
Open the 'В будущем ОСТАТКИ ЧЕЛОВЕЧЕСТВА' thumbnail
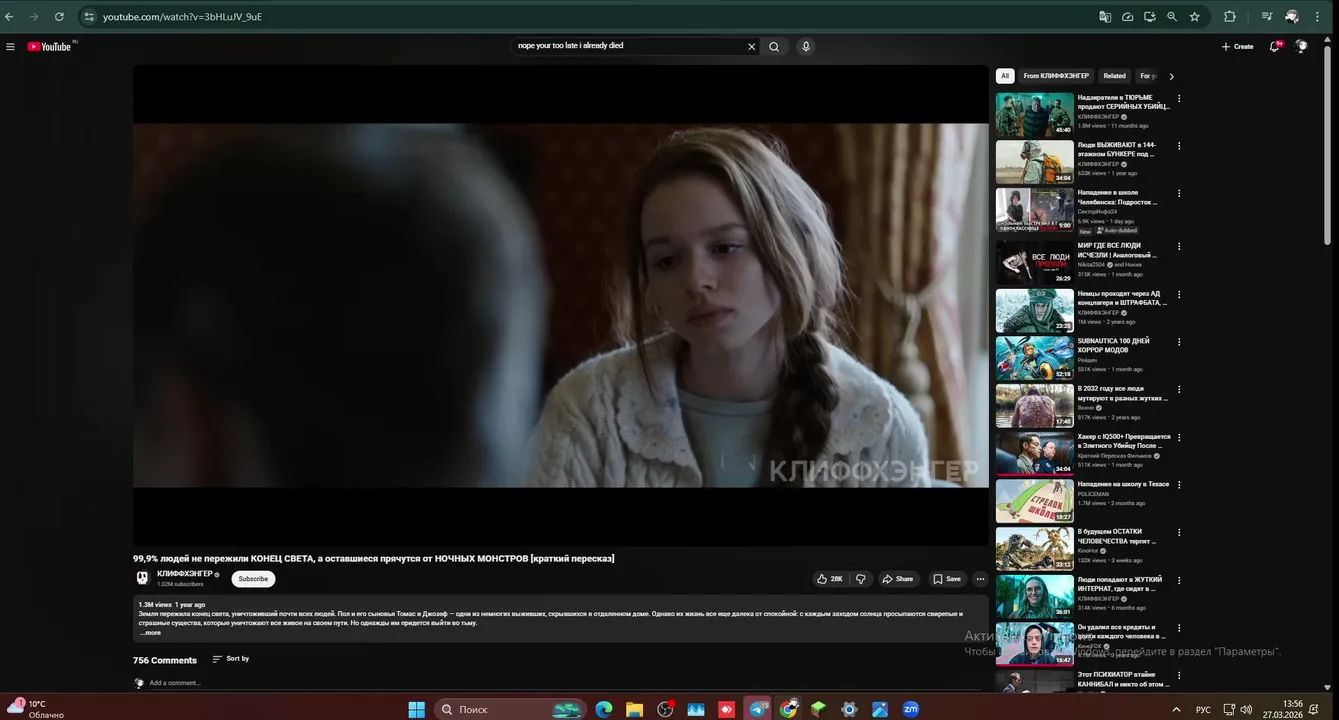[x=1034, y=548]
